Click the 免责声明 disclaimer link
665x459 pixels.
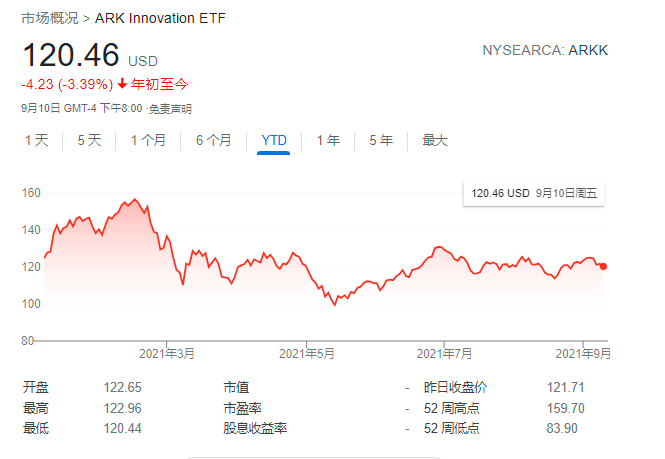(170, 108)
